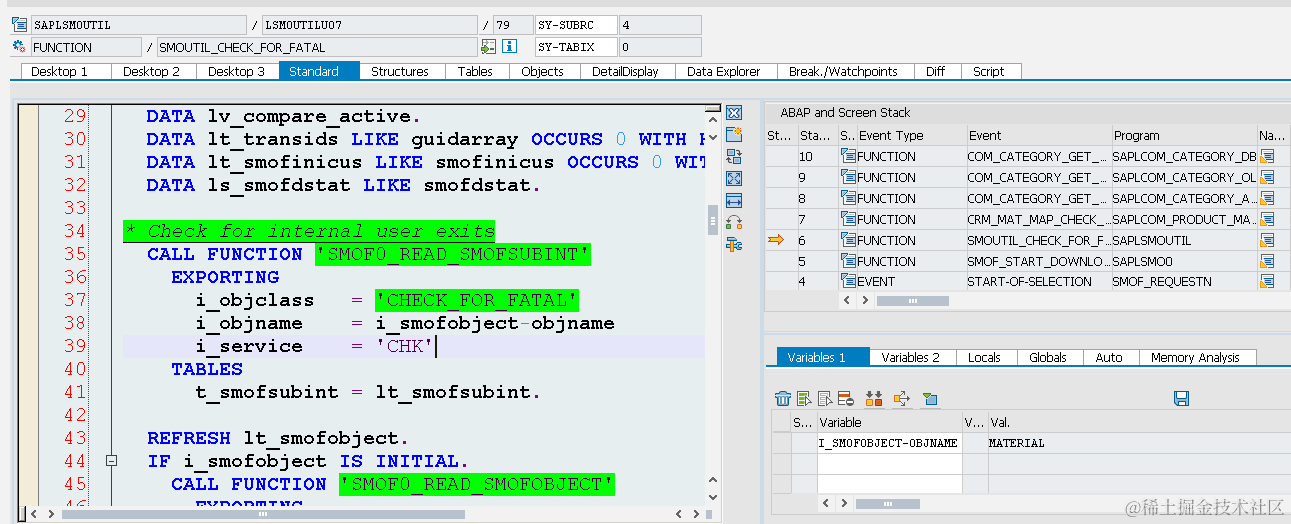The width and height of the screenshot is (1291, 524).
Task: Select SMOF_START_DOWNLO... event in stack
Action: click(x=1037, y=261)
